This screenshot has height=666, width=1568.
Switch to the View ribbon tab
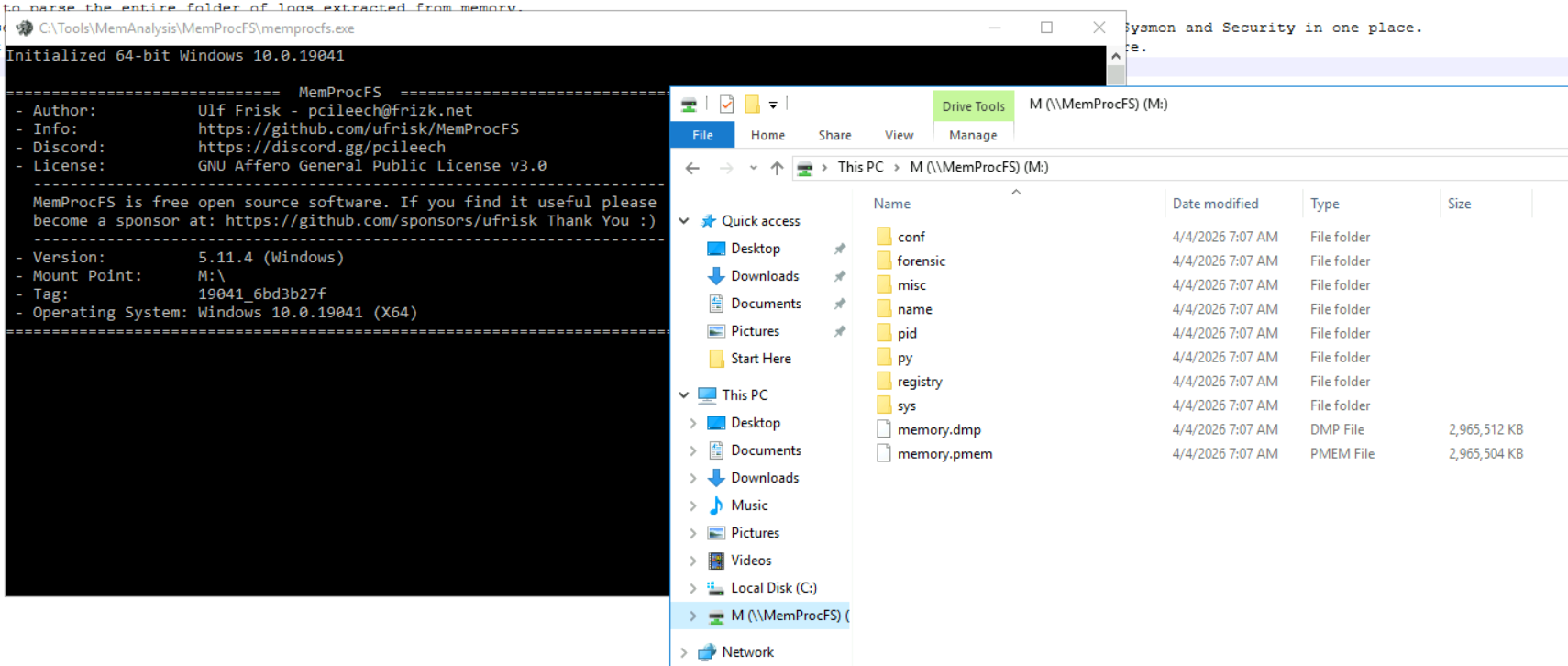click(x=899, y=135)
